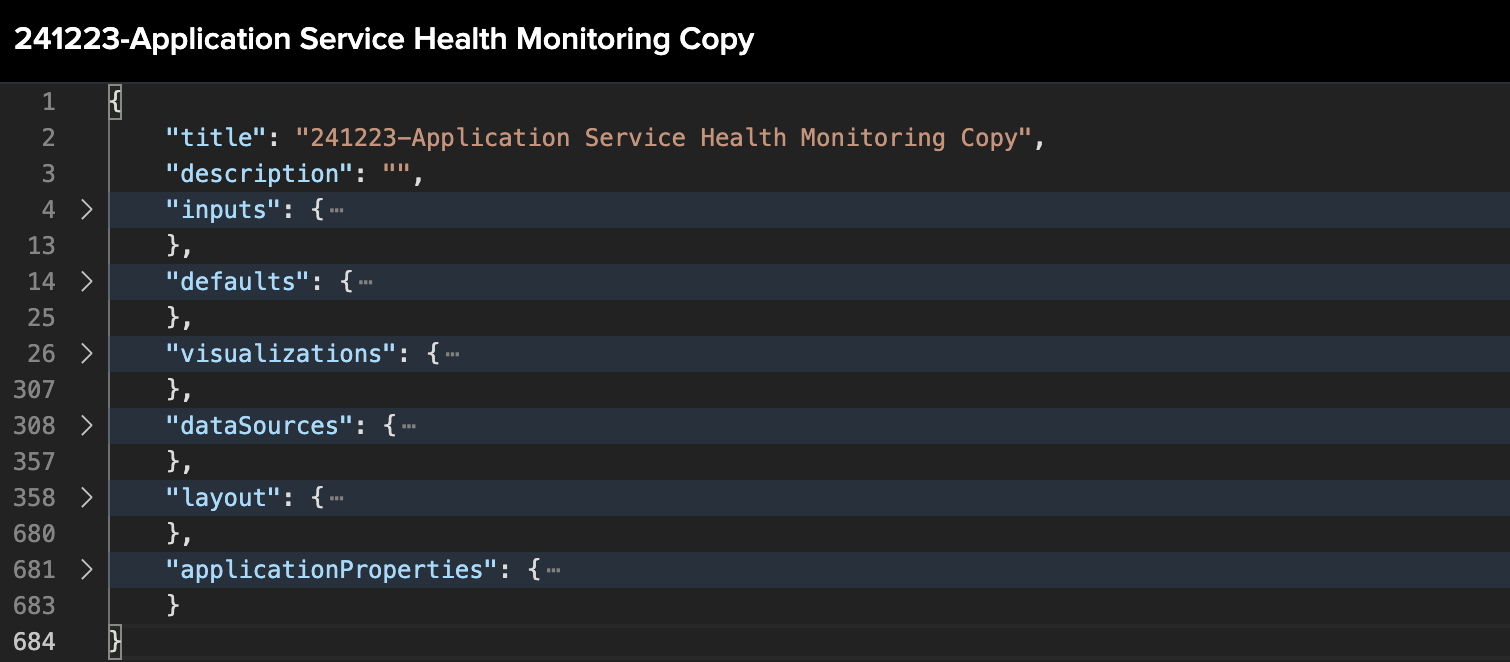Viewport: 1510px width, 662px height.
Task: Unfold the "applicationProperties" section
Action: point(86,570)
